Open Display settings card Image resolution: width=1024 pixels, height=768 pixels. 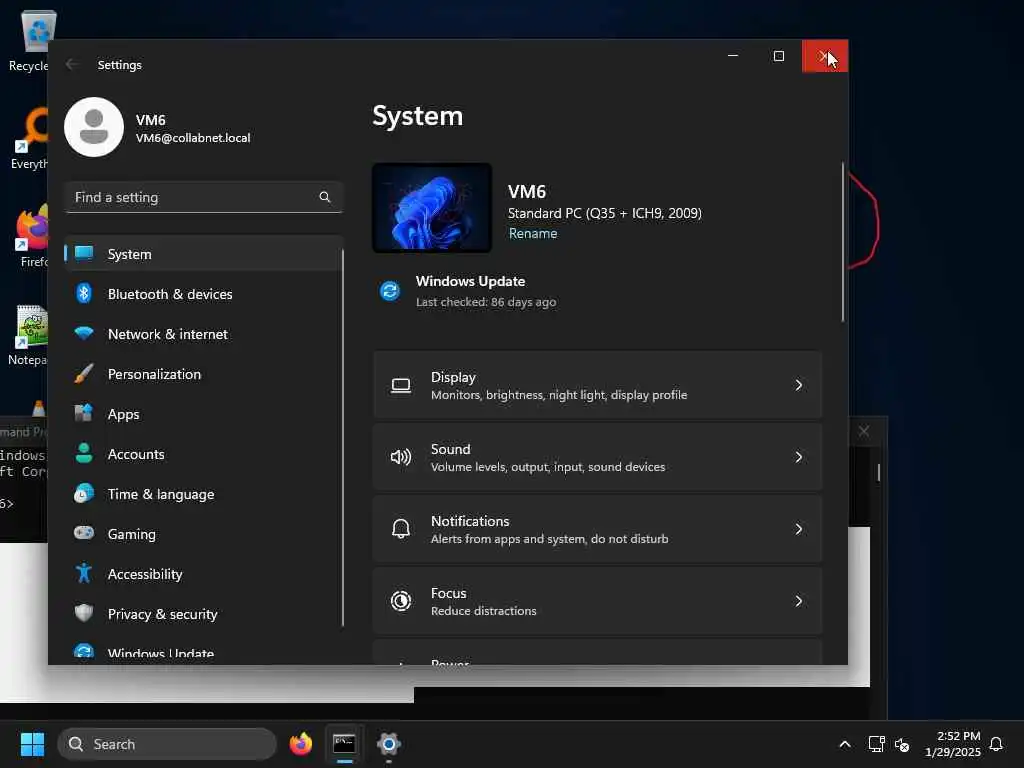(597, 385)
